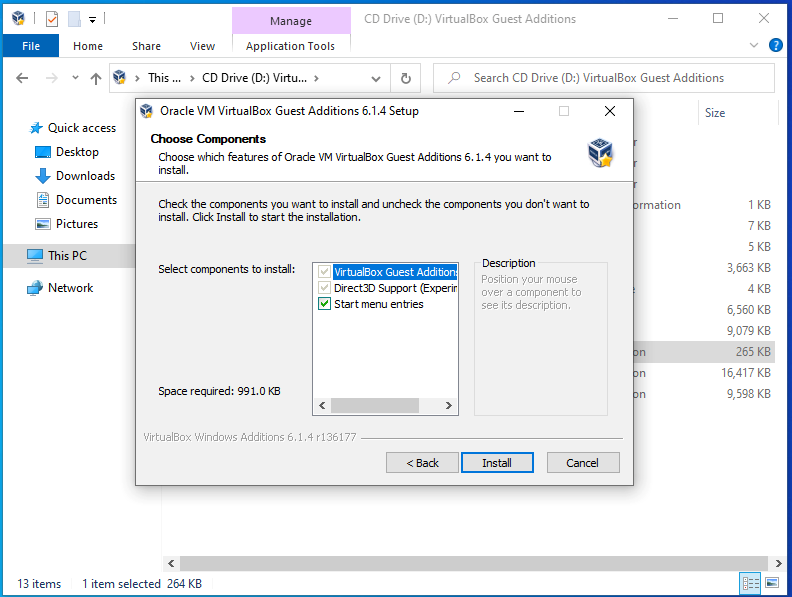The width and height of the screenshot is (792, 597).
Task: Click the Properties quick access toolbar icon
Action: tap(52, 19)
